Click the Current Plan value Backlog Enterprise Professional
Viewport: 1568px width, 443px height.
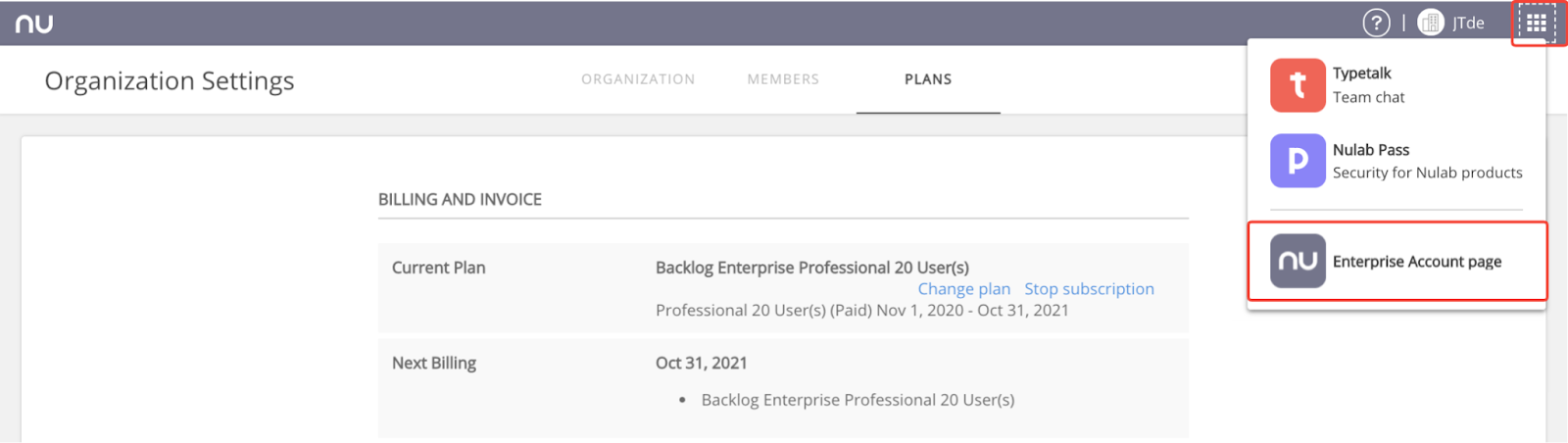[x=811, y=268]
